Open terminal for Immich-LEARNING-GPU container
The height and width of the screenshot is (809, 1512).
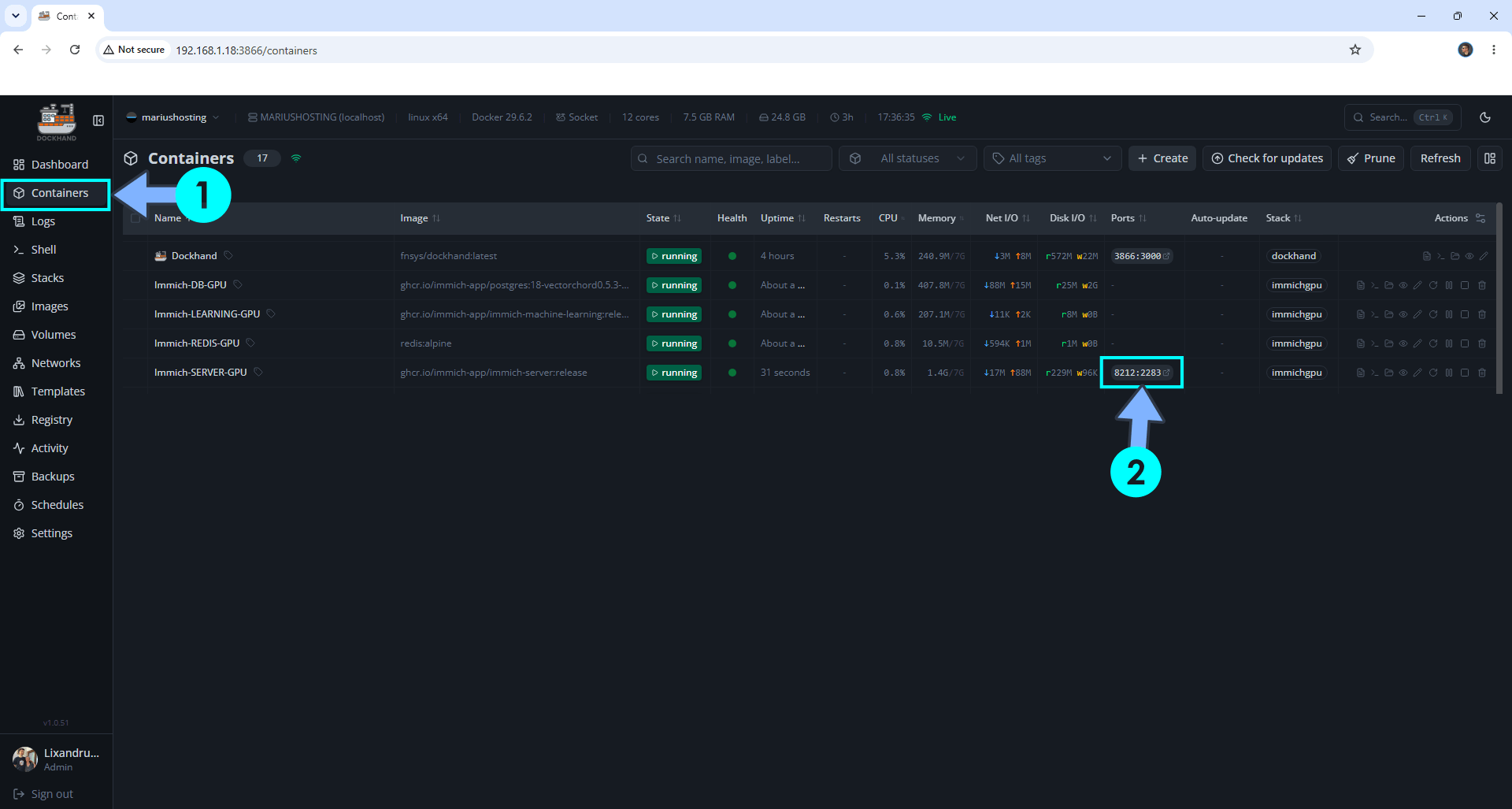[x=1374, y=314]
